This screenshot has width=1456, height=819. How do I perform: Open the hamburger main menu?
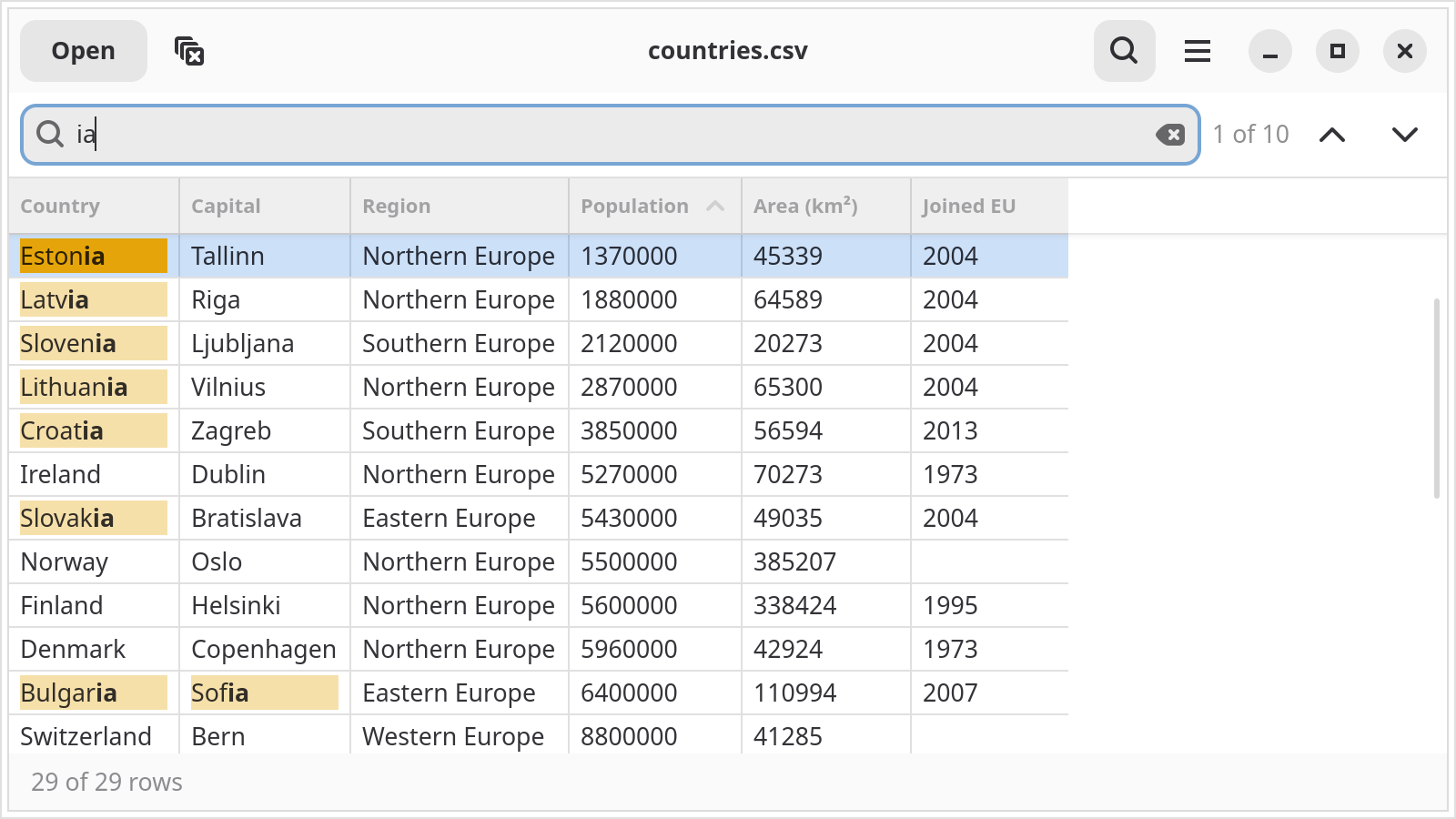point(1198,51)
